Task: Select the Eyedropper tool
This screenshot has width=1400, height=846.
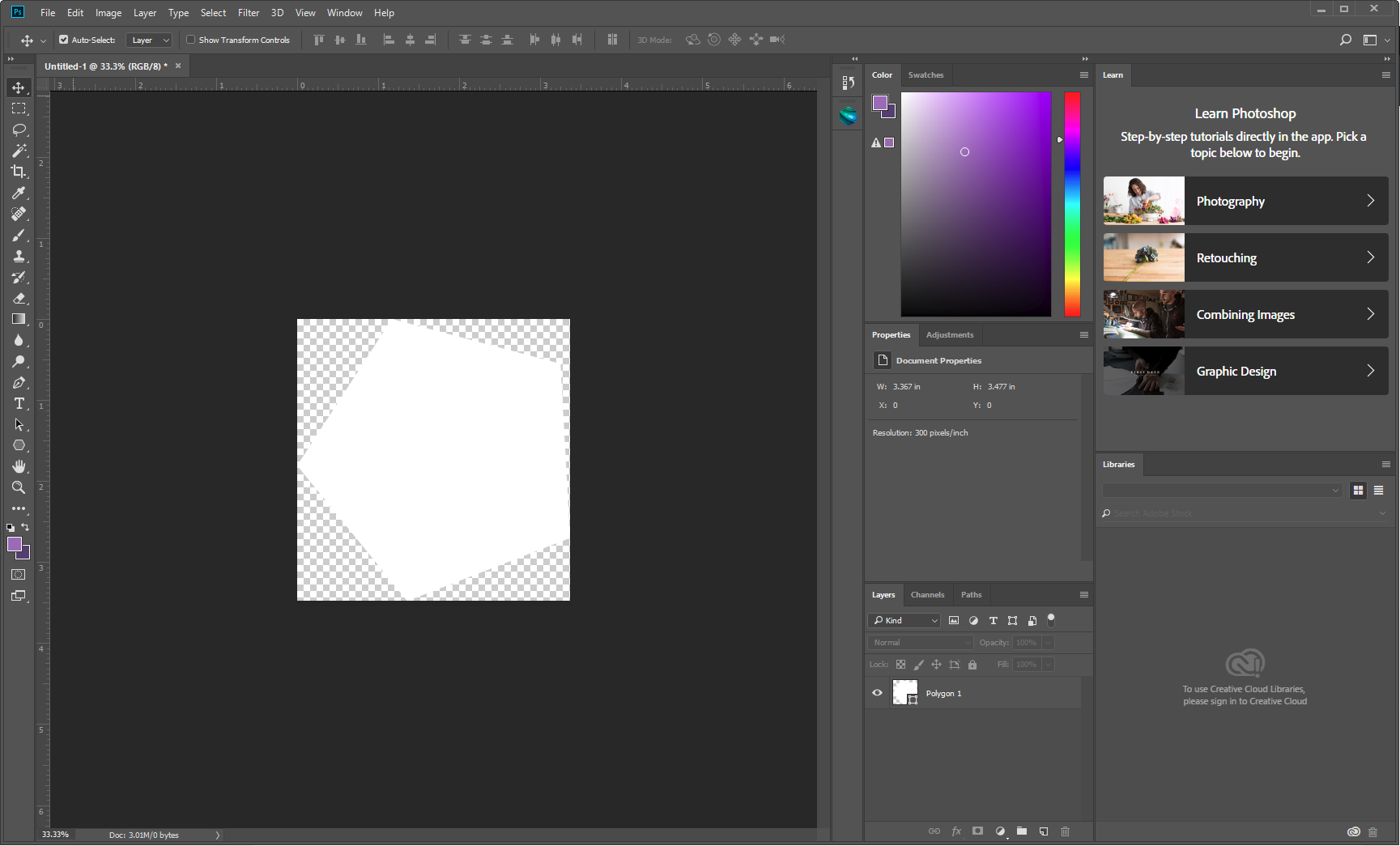Action: (x=19, y=193)
